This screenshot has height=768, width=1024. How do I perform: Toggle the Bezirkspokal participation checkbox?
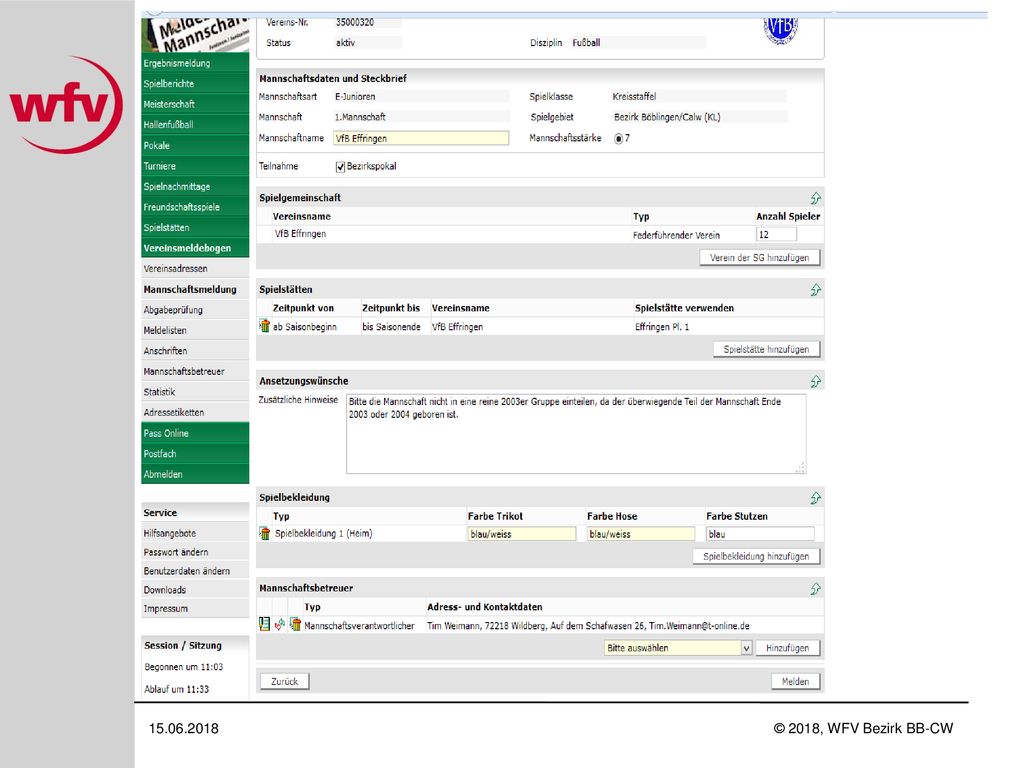tap(340, 167)
